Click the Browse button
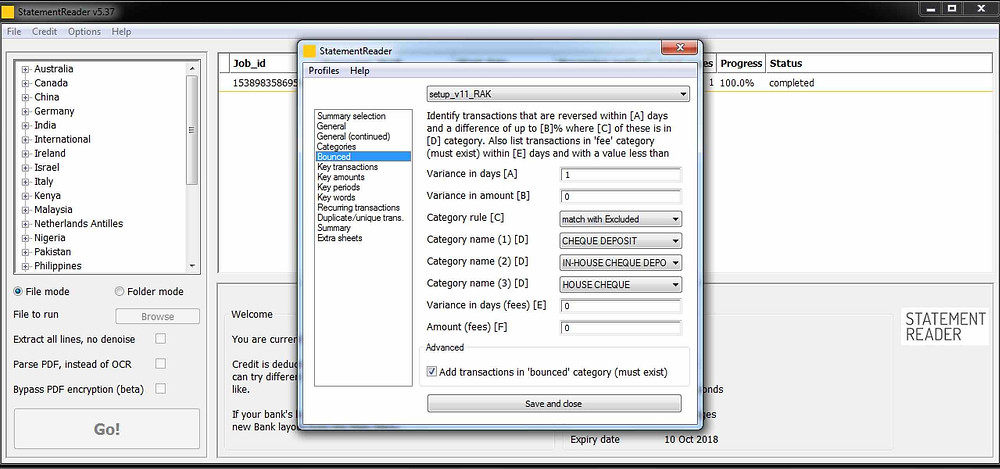1000x469 pixels. [158, 316]
